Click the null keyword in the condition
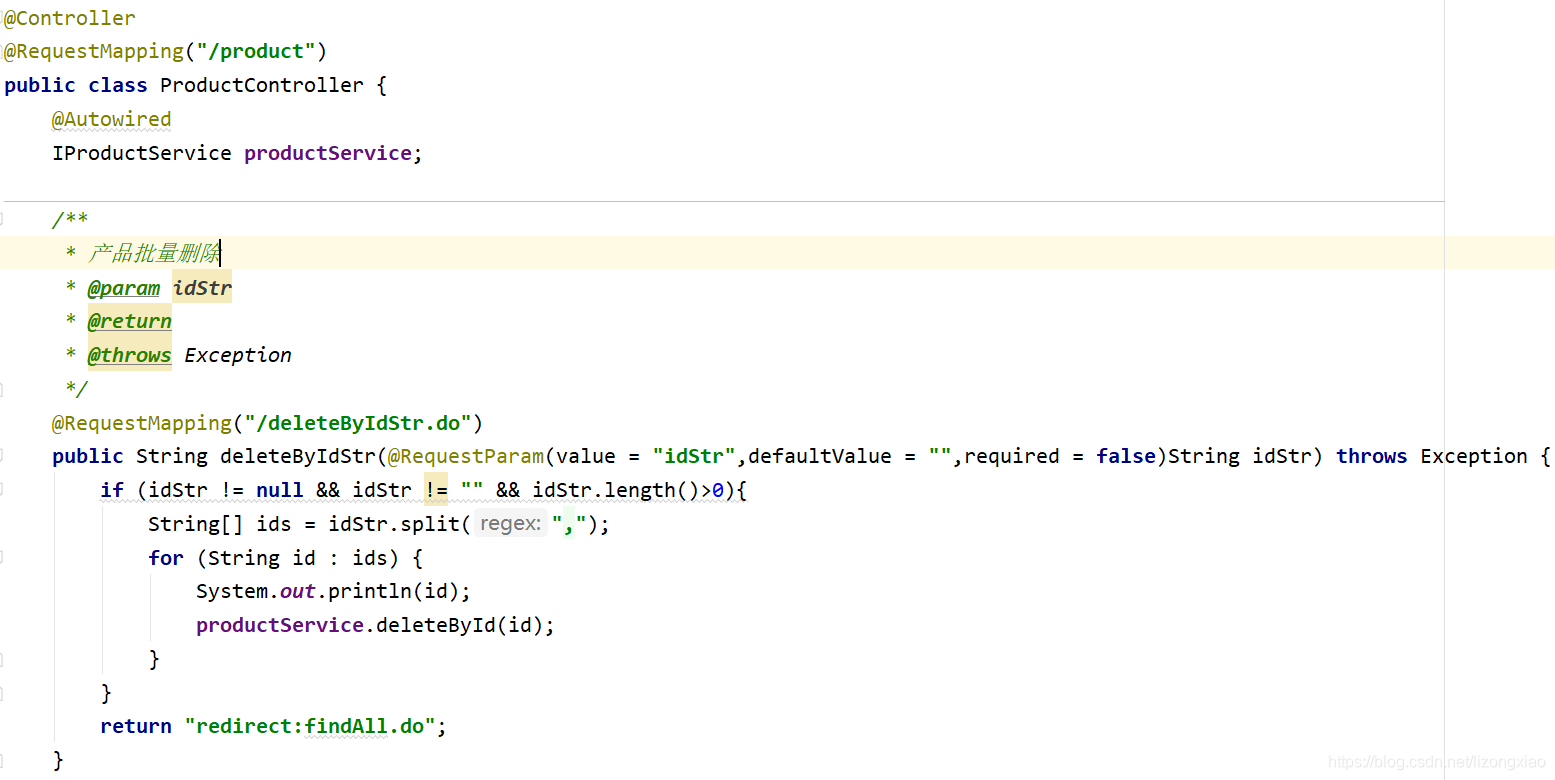 (280, 490)
